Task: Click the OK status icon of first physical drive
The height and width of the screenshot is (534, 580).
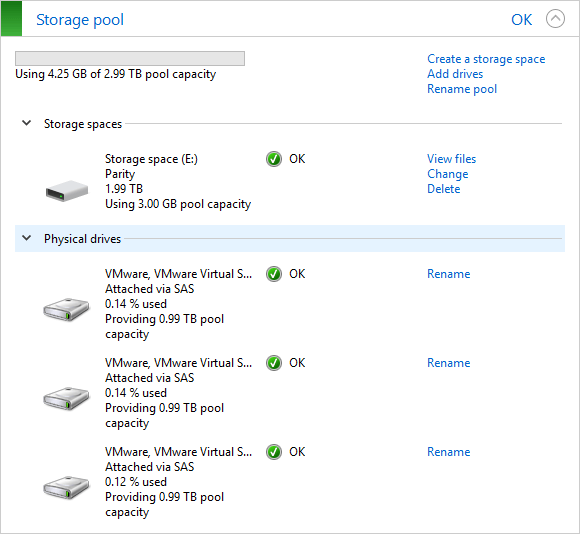Action: (x=274, y=274)
